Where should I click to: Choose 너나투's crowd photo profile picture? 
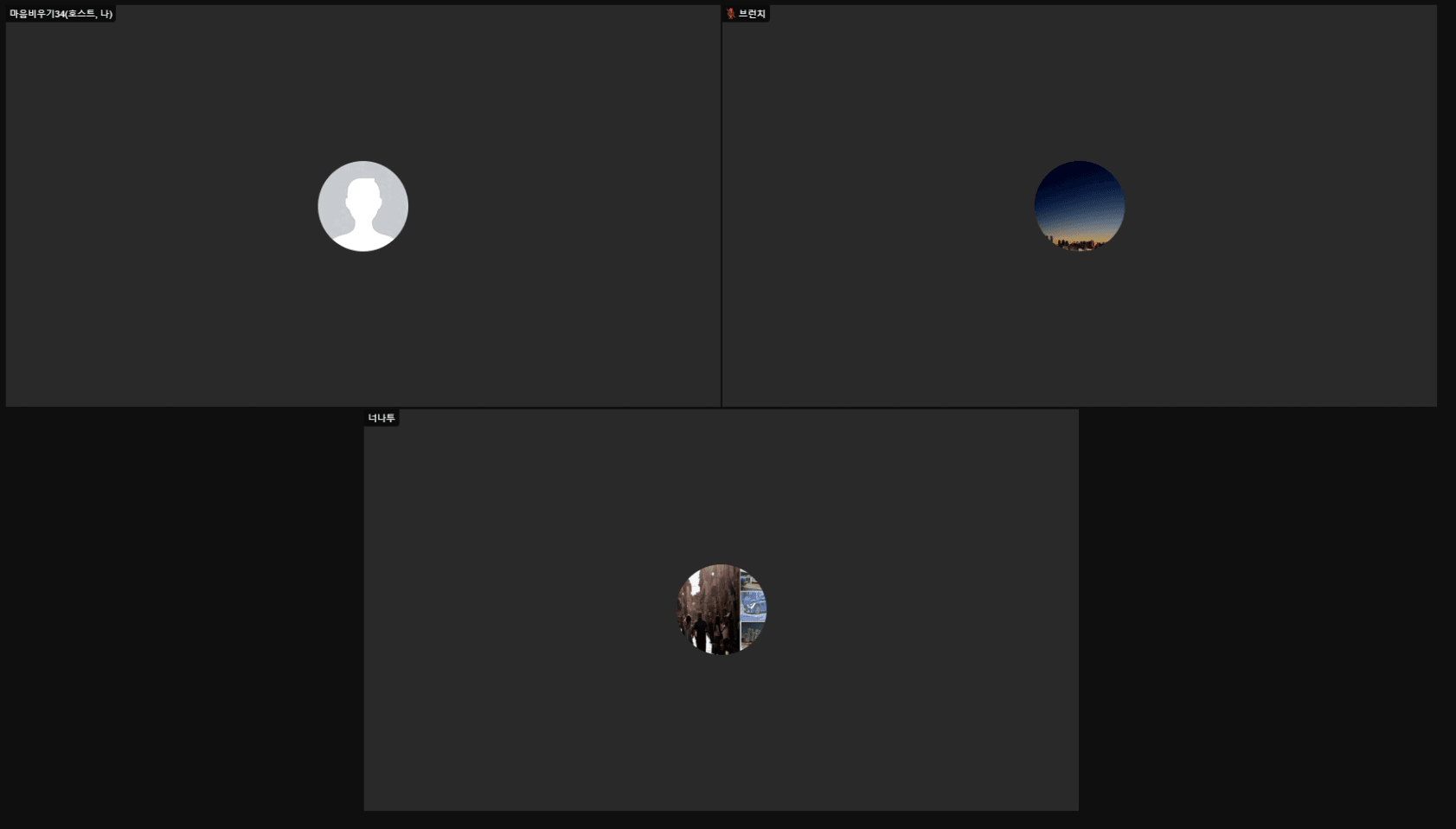coord(722,609)
